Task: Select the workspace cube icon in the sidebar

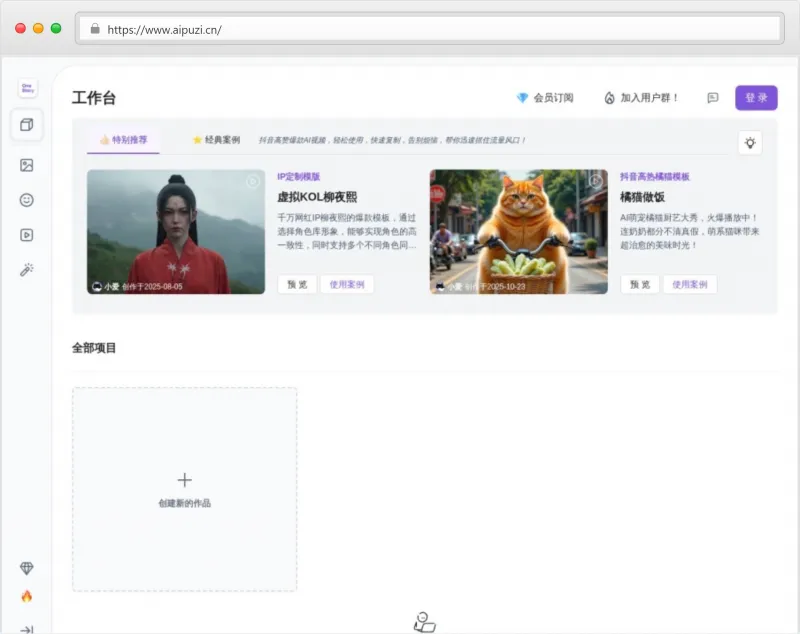Action: click(27, 125)
